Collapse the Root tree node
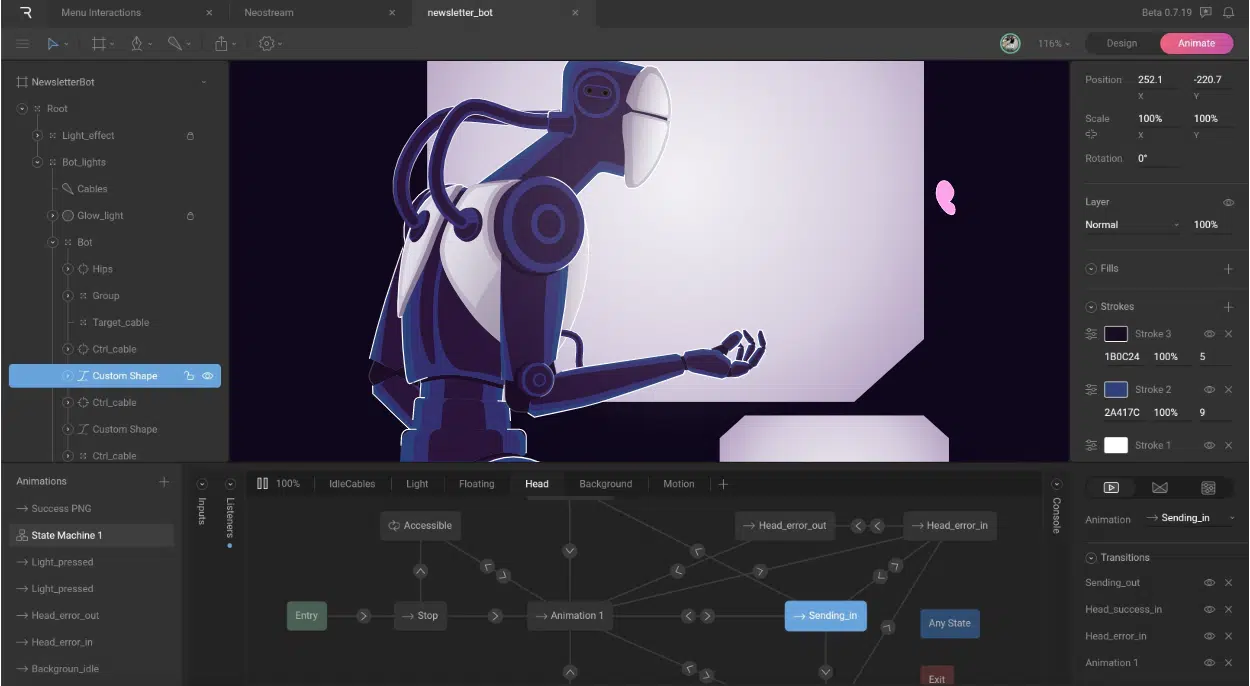The height and width of the screenshot is (686, 1250). (22, 109)
